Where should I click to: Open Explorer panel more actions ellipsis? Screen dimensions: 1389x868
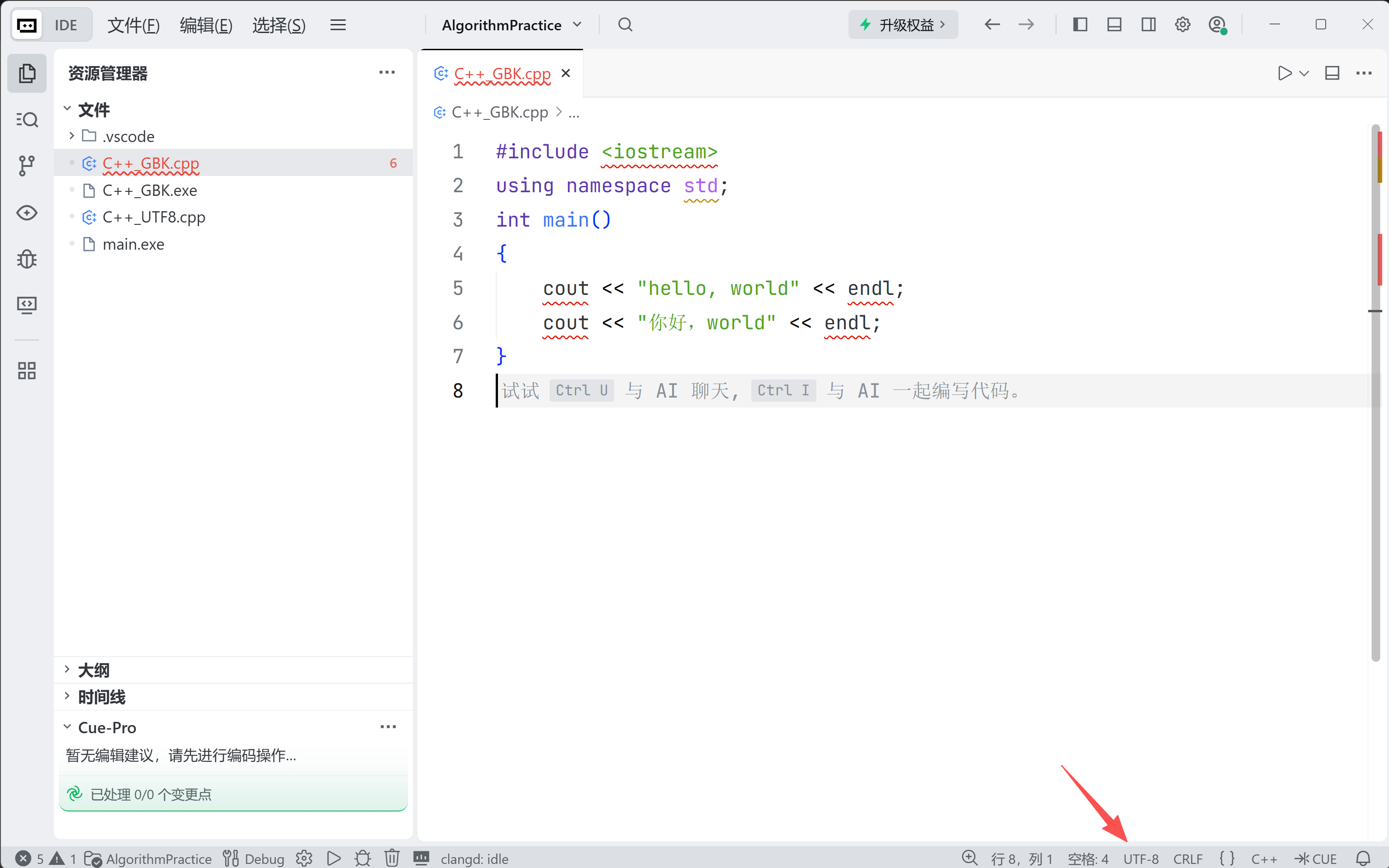(387, 72)
